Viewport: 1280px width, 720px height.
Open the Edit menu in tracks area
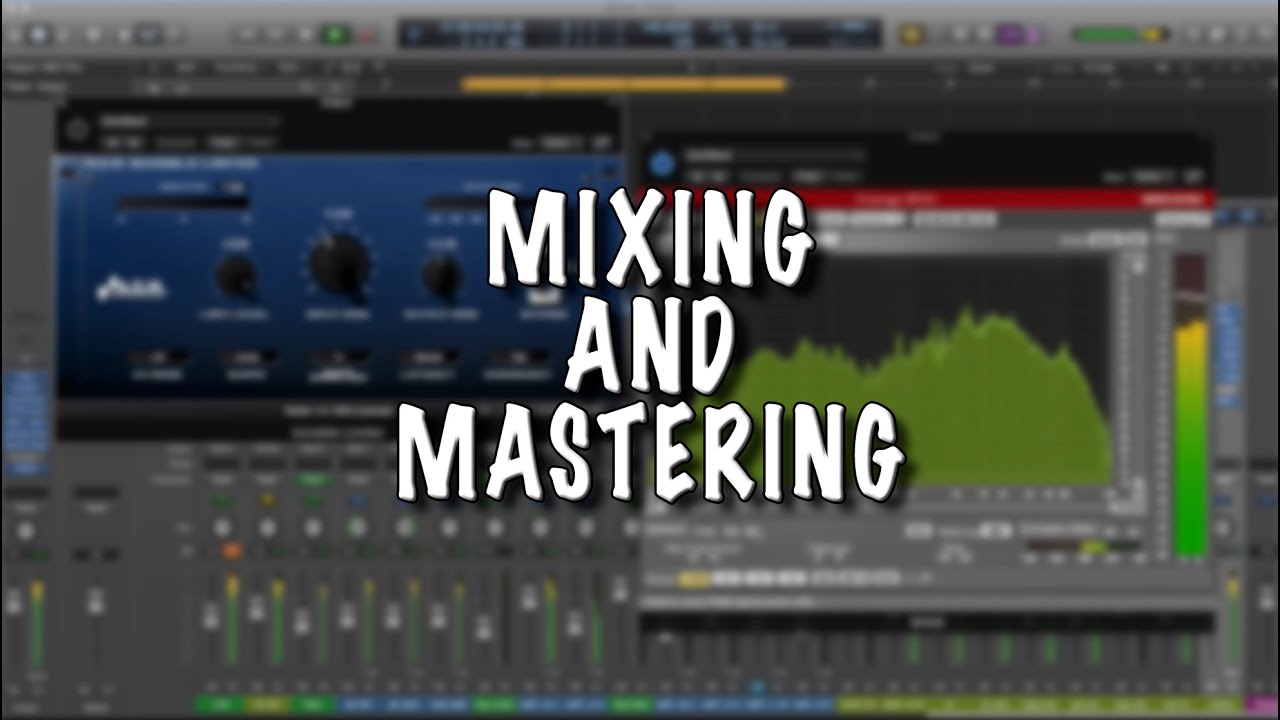(186, 67)
